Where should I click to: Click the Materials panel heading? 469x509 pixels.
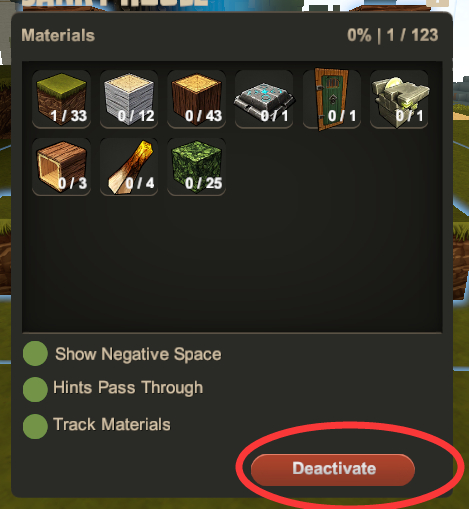click(58, 35)
